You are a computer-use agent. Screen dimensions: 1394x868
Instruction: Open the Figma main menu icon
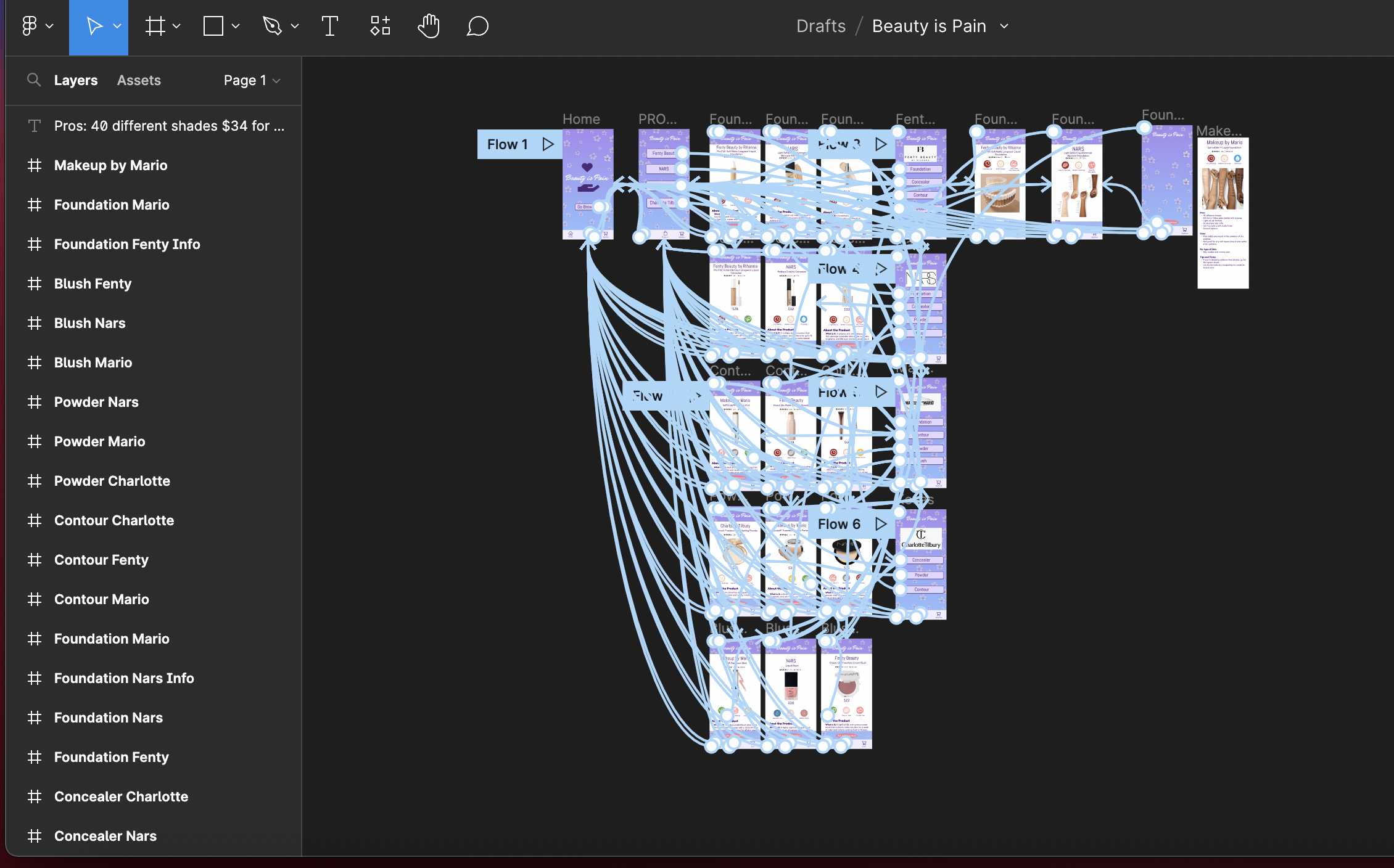pos(30,26)
